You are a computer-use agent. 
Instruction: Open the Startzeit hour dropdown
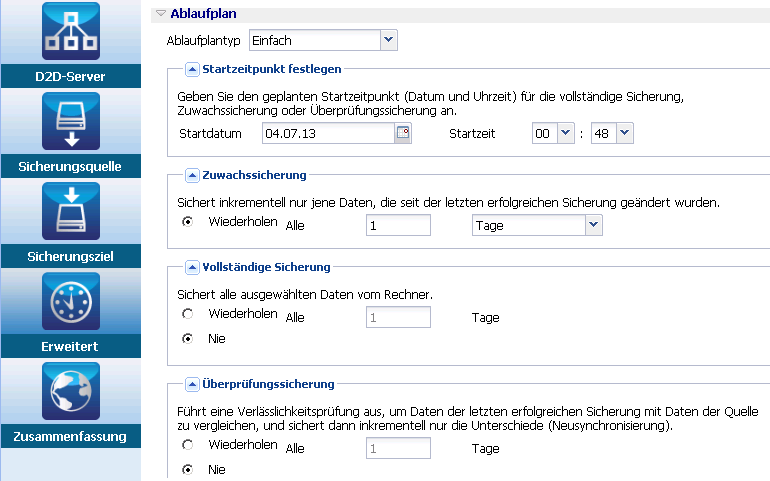565,133
